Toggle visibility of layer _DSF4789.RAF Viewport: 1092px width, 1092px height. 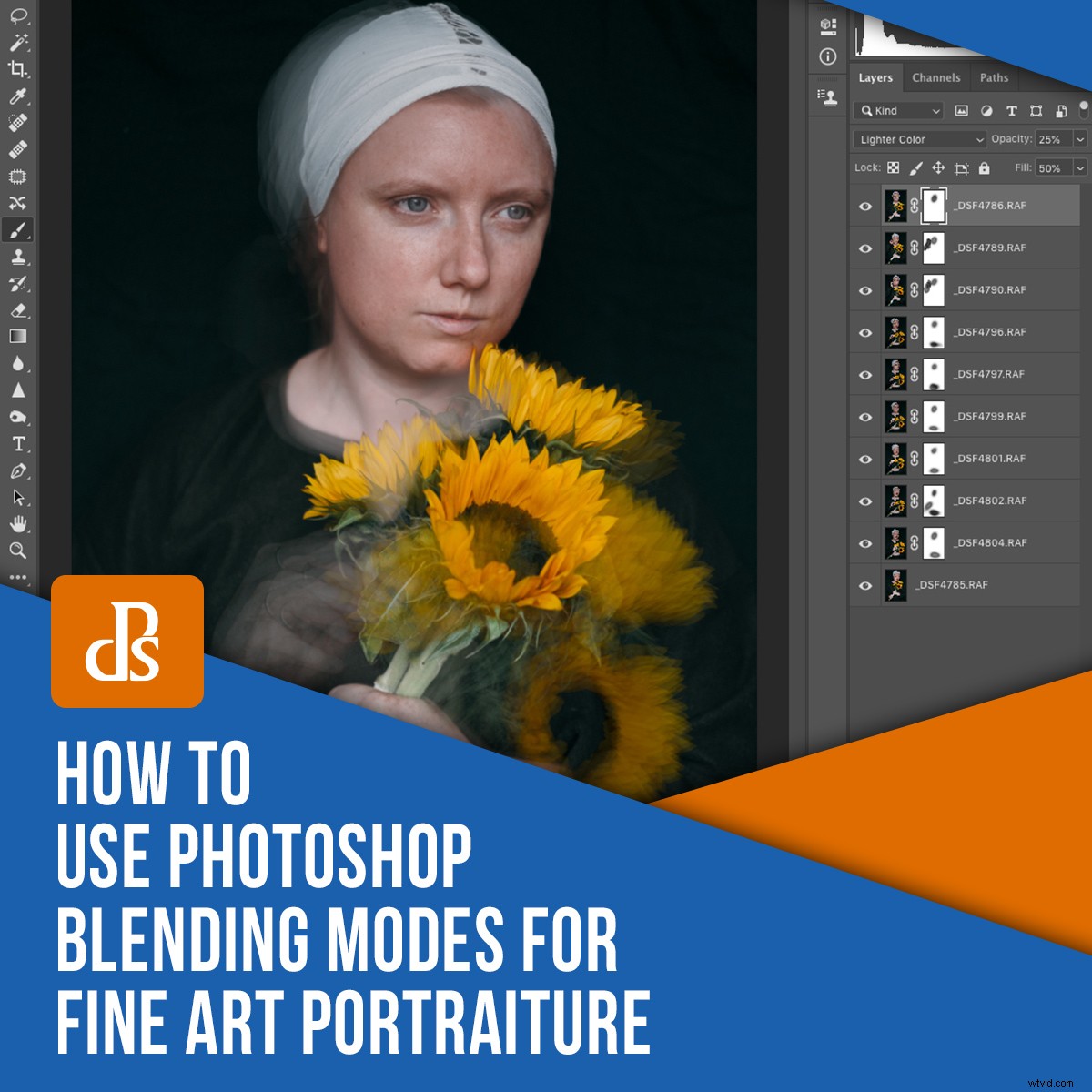[x=866, y=247]
